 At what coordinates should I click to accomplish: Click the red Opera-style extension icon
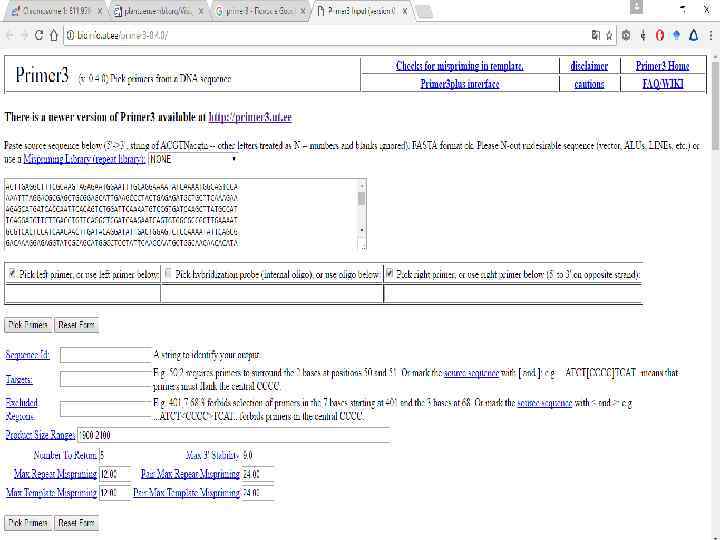coord(660,35)
